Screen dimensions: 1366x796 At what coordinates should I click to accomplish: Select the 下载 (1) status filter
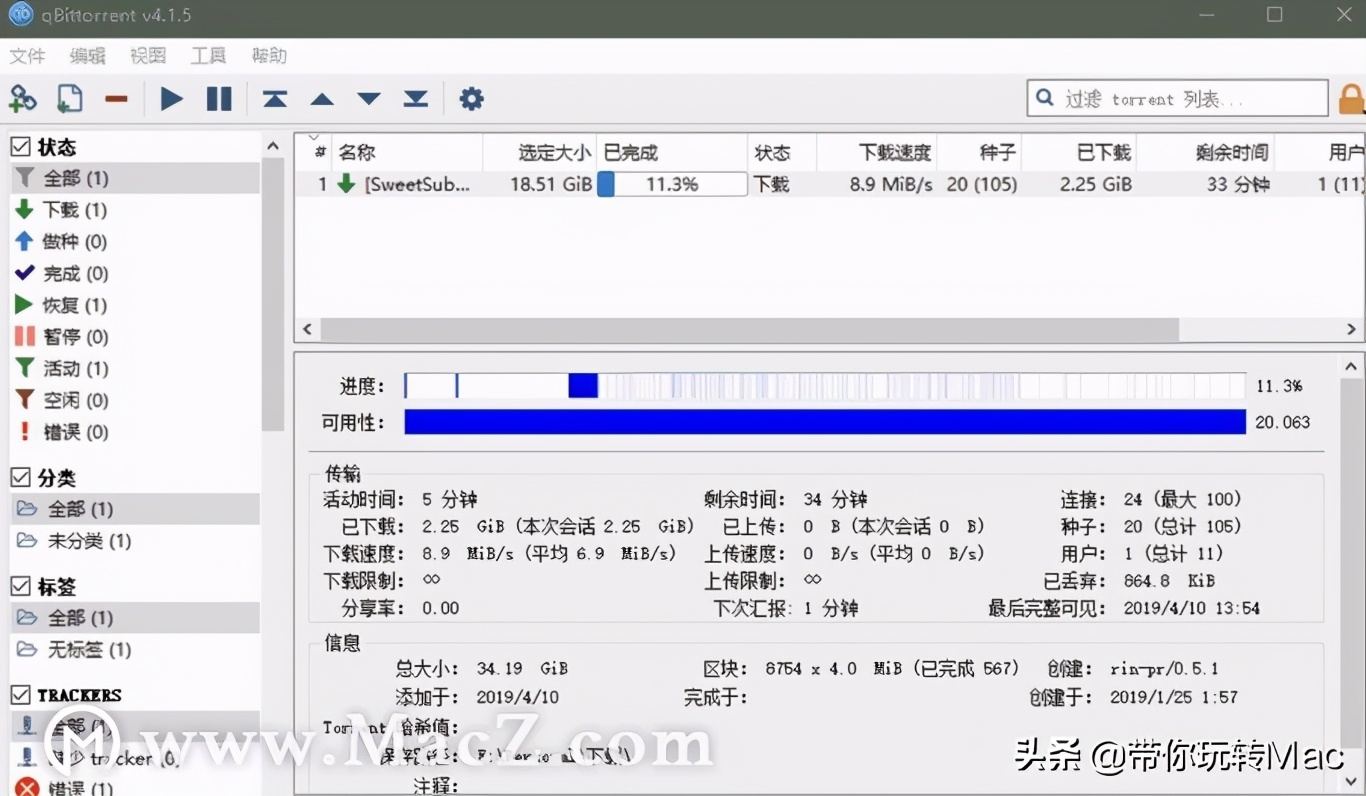[x=70, y=210]
